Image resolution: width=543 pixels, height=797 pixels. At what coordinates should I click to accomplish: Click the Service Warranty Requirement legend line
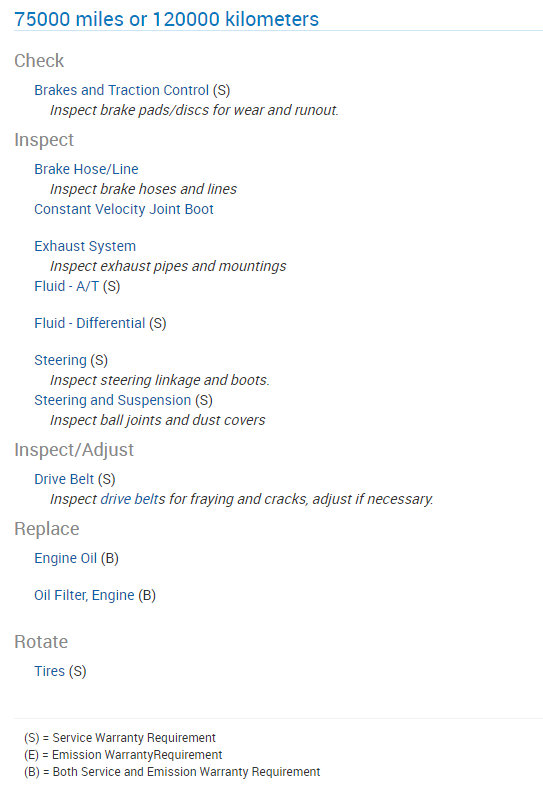120,738
